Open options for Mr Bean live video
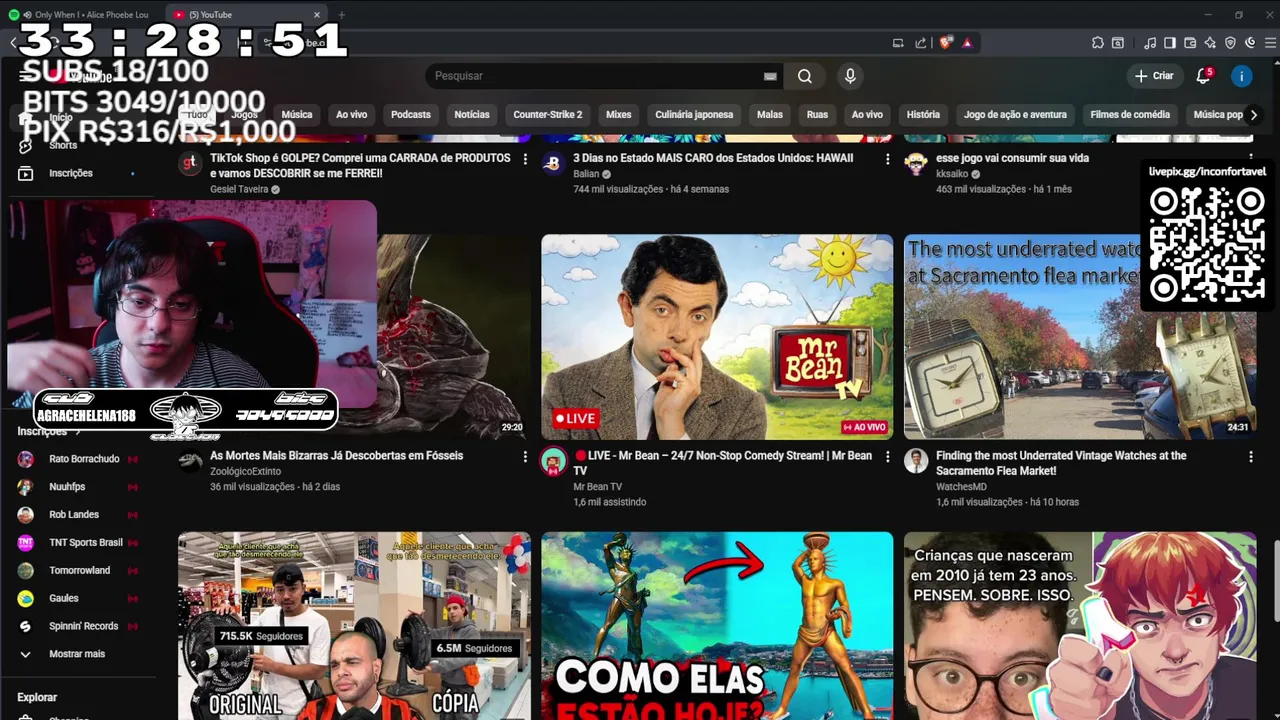Viewport: 1280px width, 720px height. tap(887, 457)
